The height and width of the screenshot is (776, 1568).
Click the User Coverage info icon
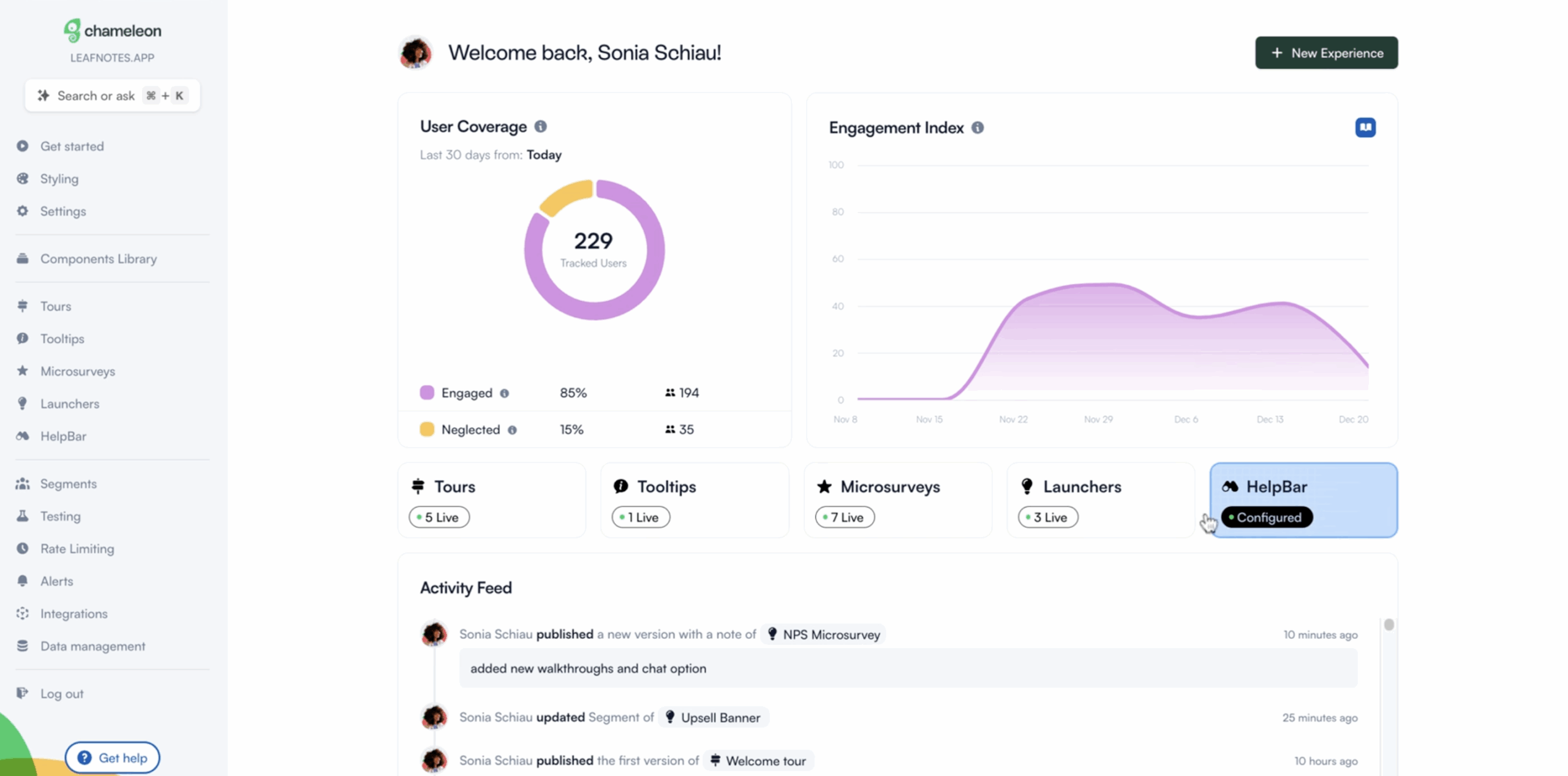coord(540,126)
